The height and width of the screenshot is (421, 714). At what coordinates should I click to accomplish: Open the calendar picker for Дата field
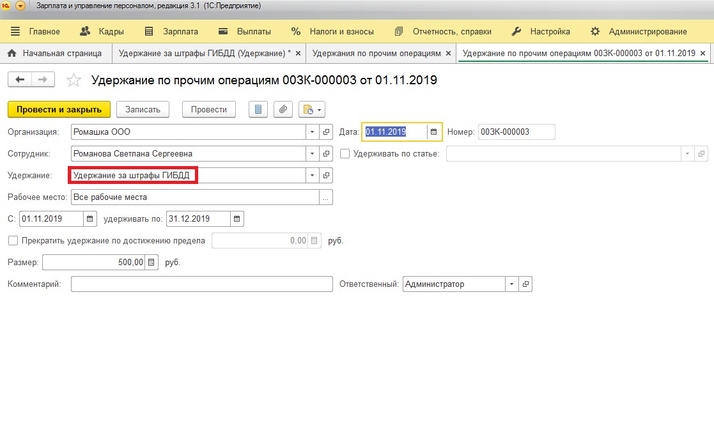pyautogui.click(x=433, y=131)
